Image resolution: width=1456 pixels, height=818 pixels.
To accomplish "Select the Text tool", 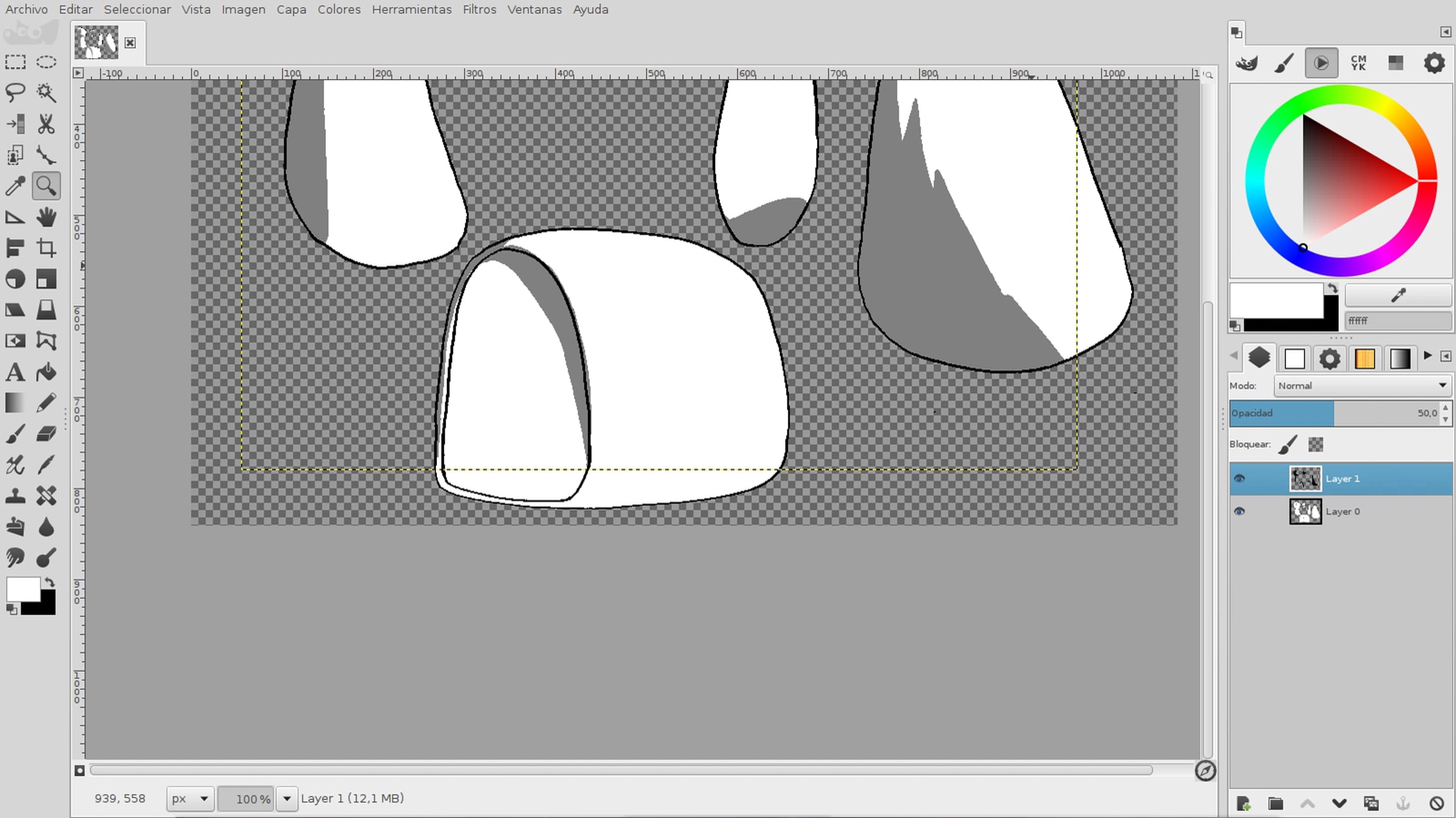I will coord(15,372).
